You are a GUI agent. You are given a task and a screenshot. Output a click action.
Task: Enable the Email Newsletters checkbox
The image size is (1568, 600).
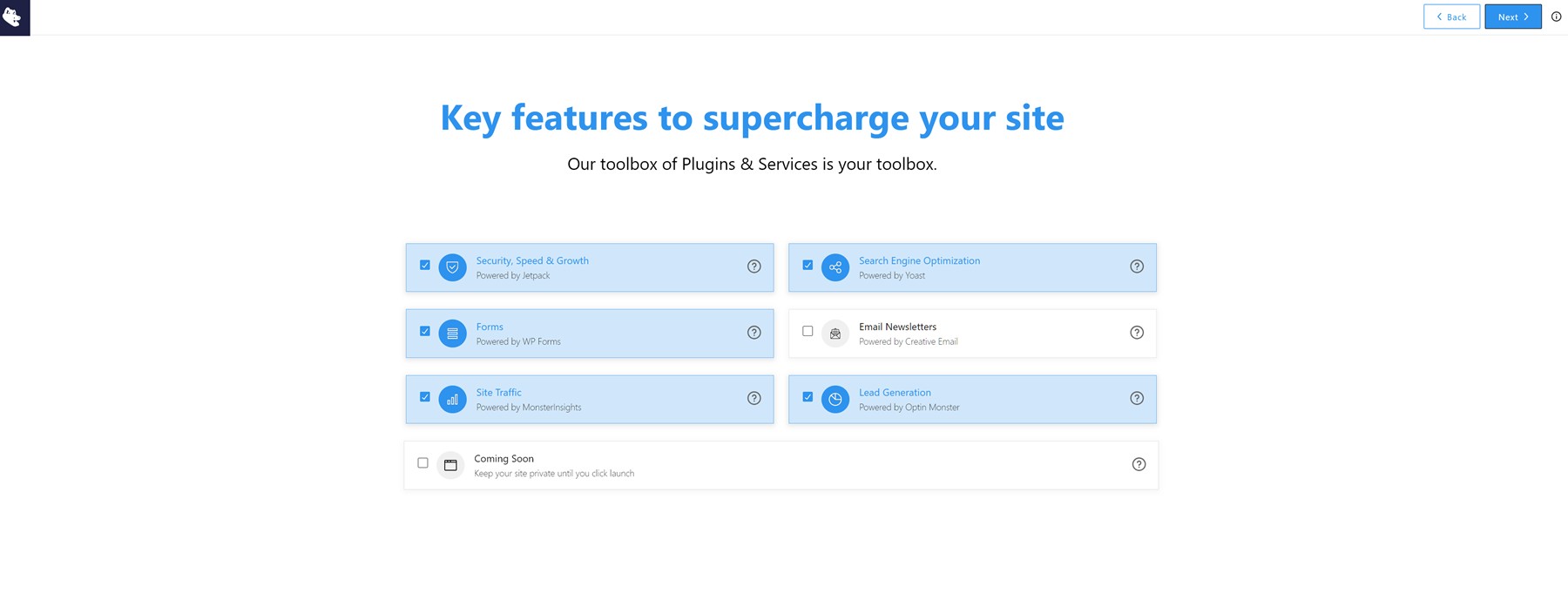tap(808, 331)
